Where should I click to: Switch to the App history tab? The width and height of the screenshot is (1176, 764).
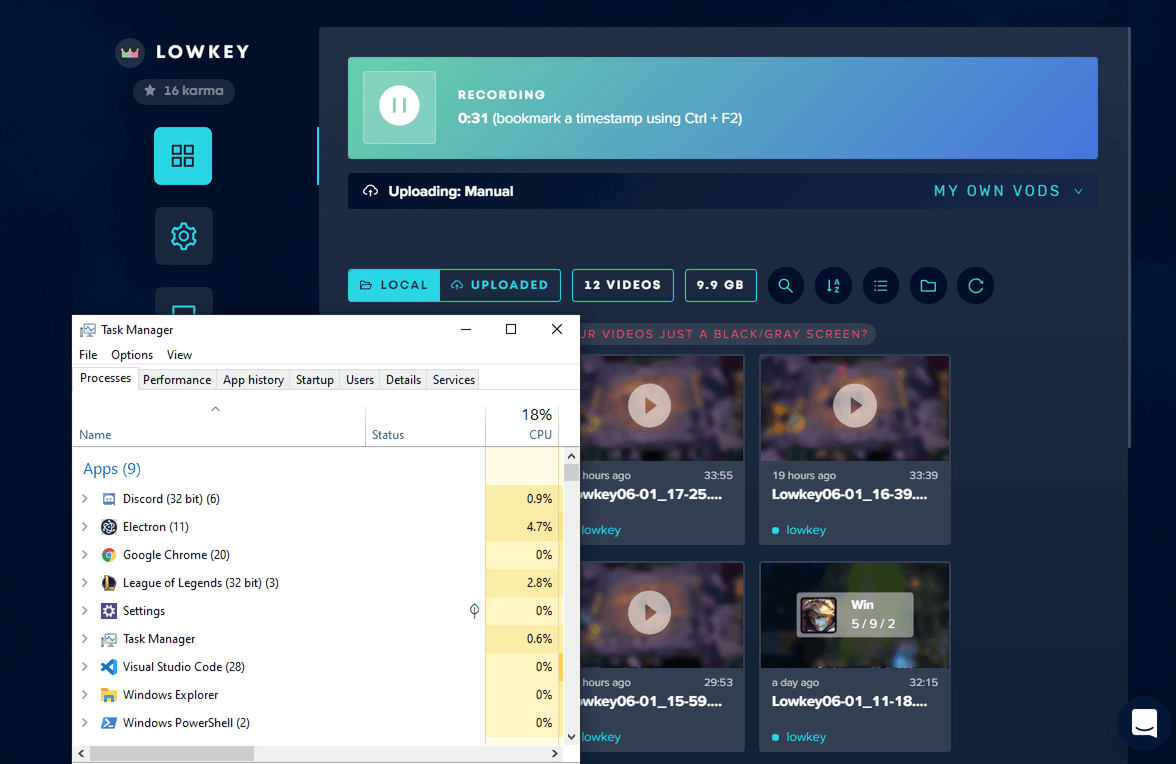tap(254, 380)
